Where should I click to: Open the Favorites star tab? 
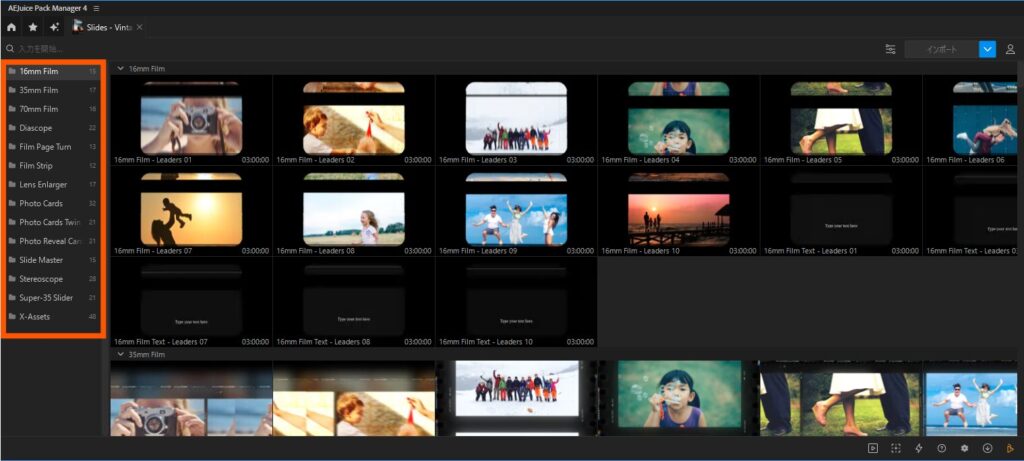(x=33, y=27)
